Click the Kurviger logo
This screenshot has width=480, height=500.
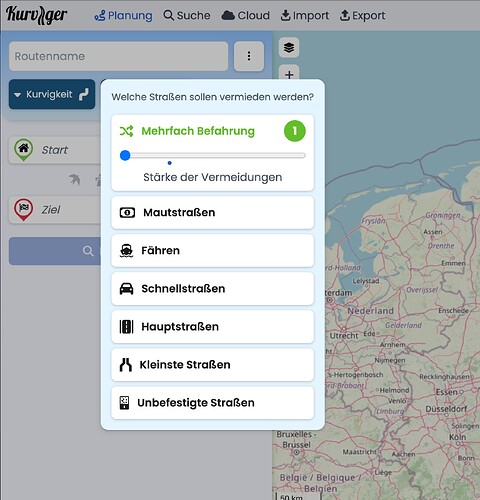click(36, 15)
